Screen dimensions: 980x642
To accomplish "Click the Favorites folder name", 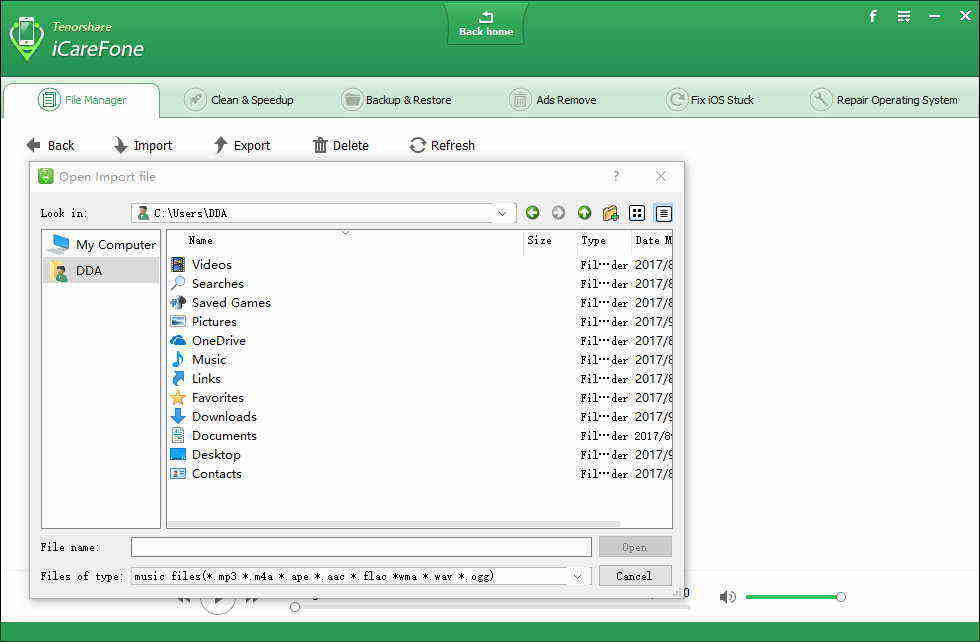I will point(218,398).
